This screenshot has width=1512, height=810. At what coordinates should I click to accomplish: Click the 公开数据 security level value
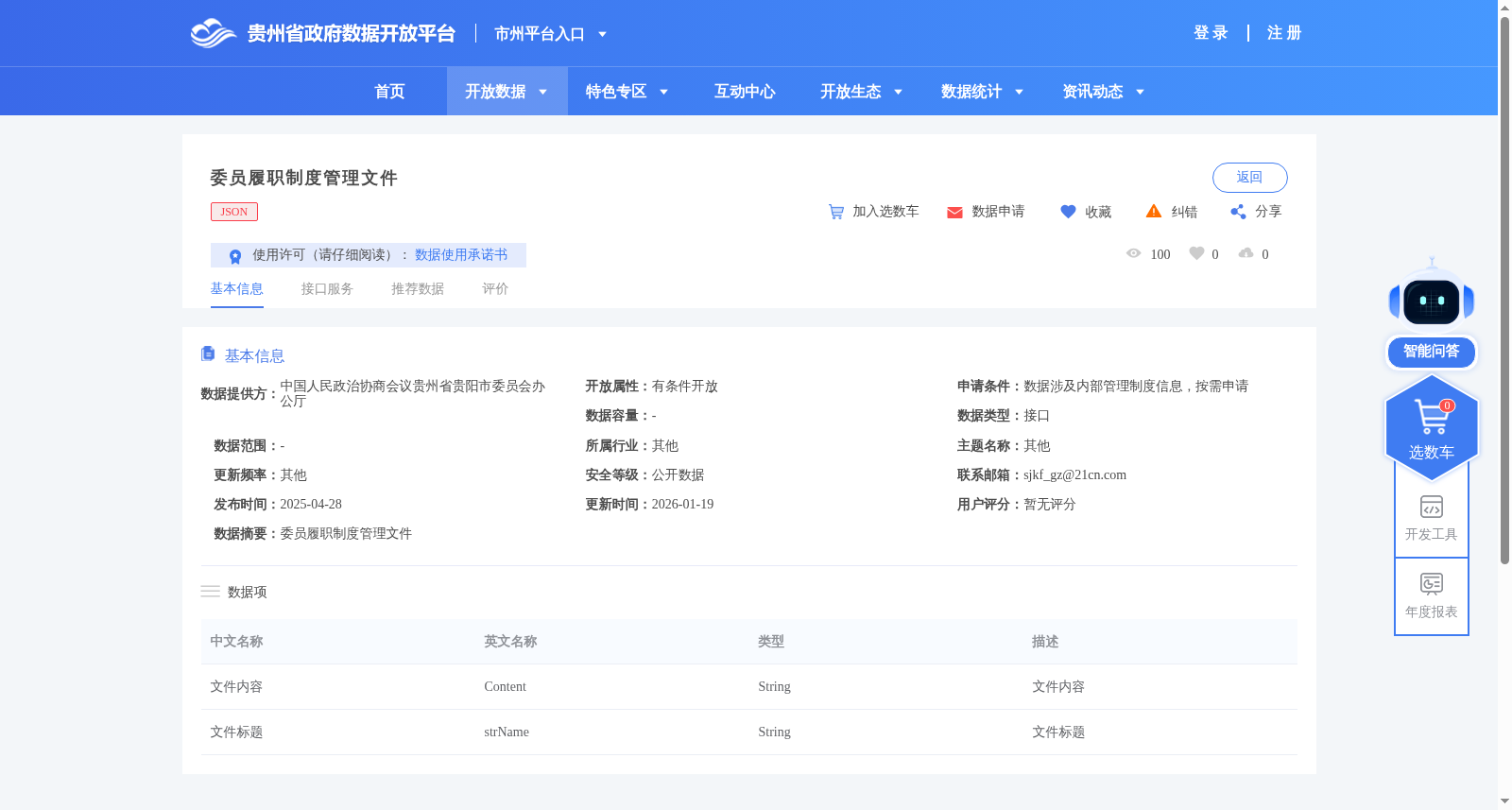point(678,475)
